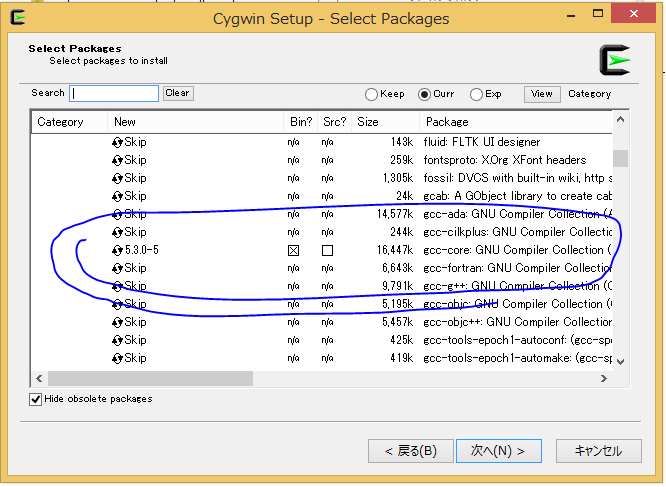
Task: Proceed with the 次へ(N) button
Action: point(499,451)
